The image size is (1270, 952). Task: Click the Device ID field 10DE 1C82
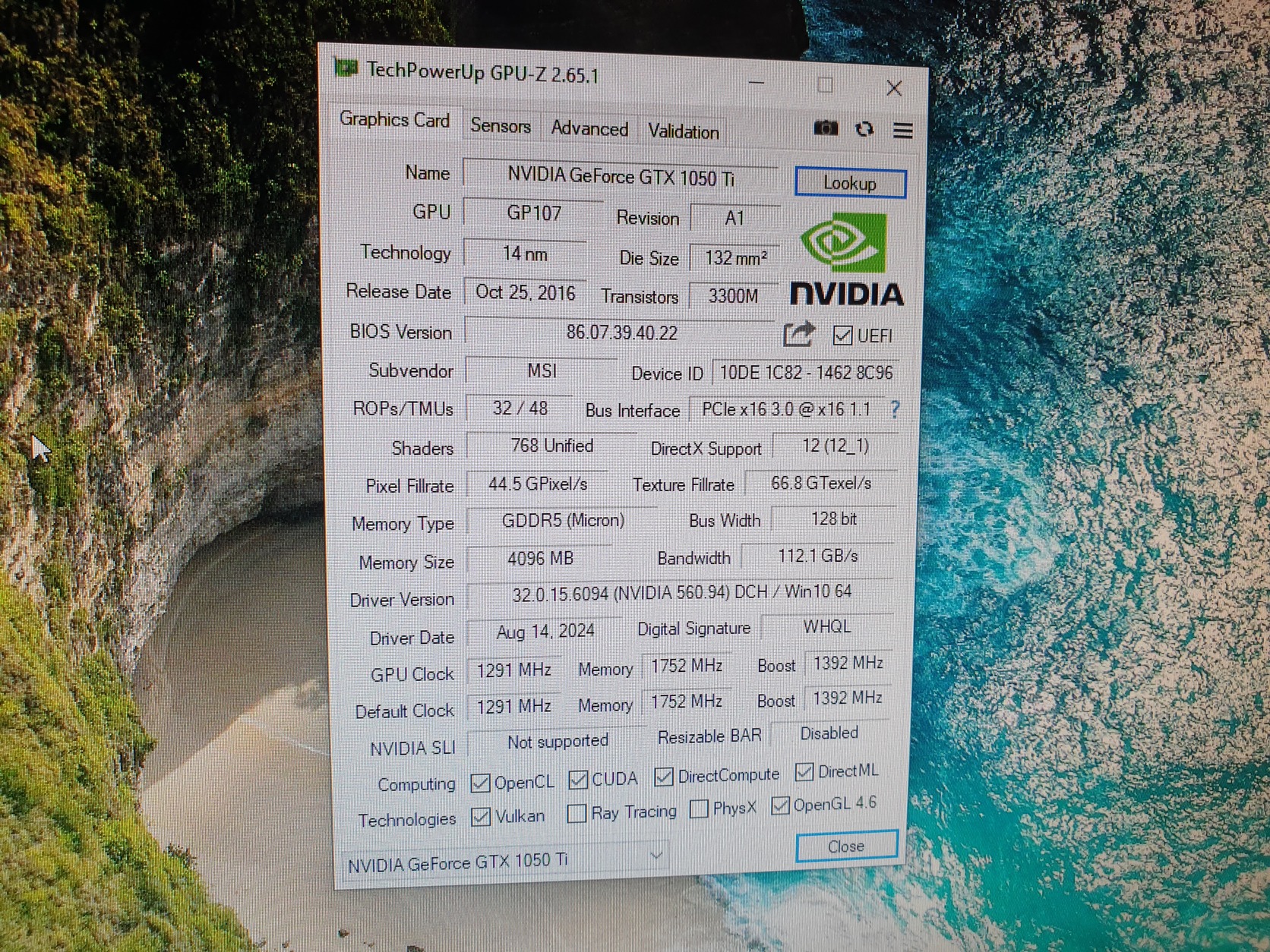point(806,373)
